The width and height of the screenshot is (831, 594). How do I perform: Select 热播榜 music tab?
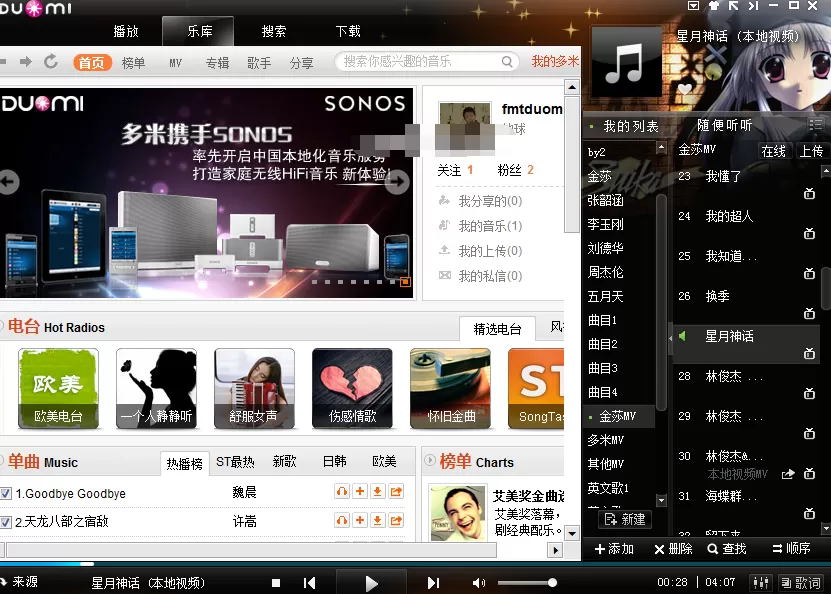[184, 464]
